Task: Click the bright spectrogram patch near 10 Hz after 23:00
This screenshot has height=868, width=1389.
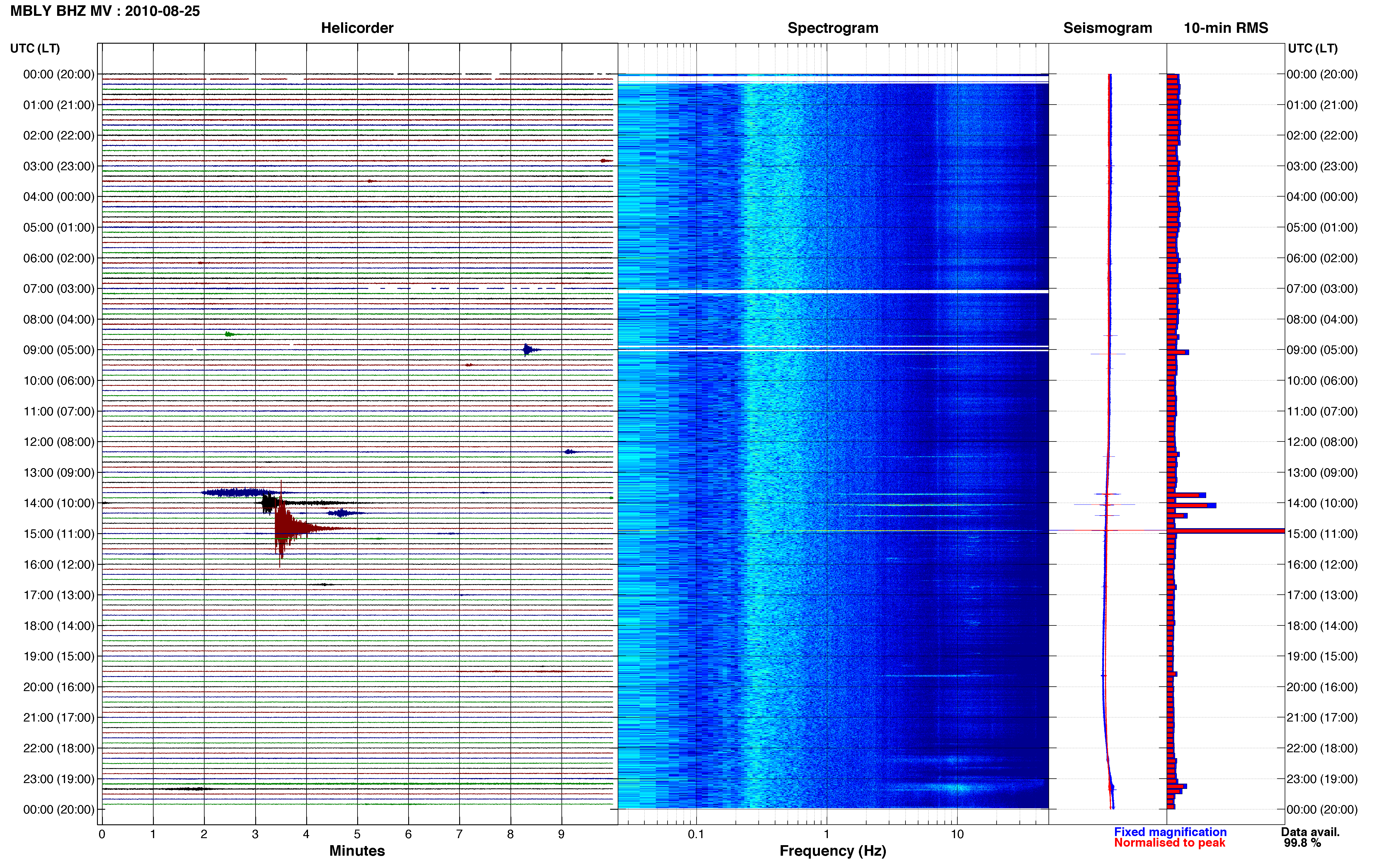Action: (x=956, y=787)
